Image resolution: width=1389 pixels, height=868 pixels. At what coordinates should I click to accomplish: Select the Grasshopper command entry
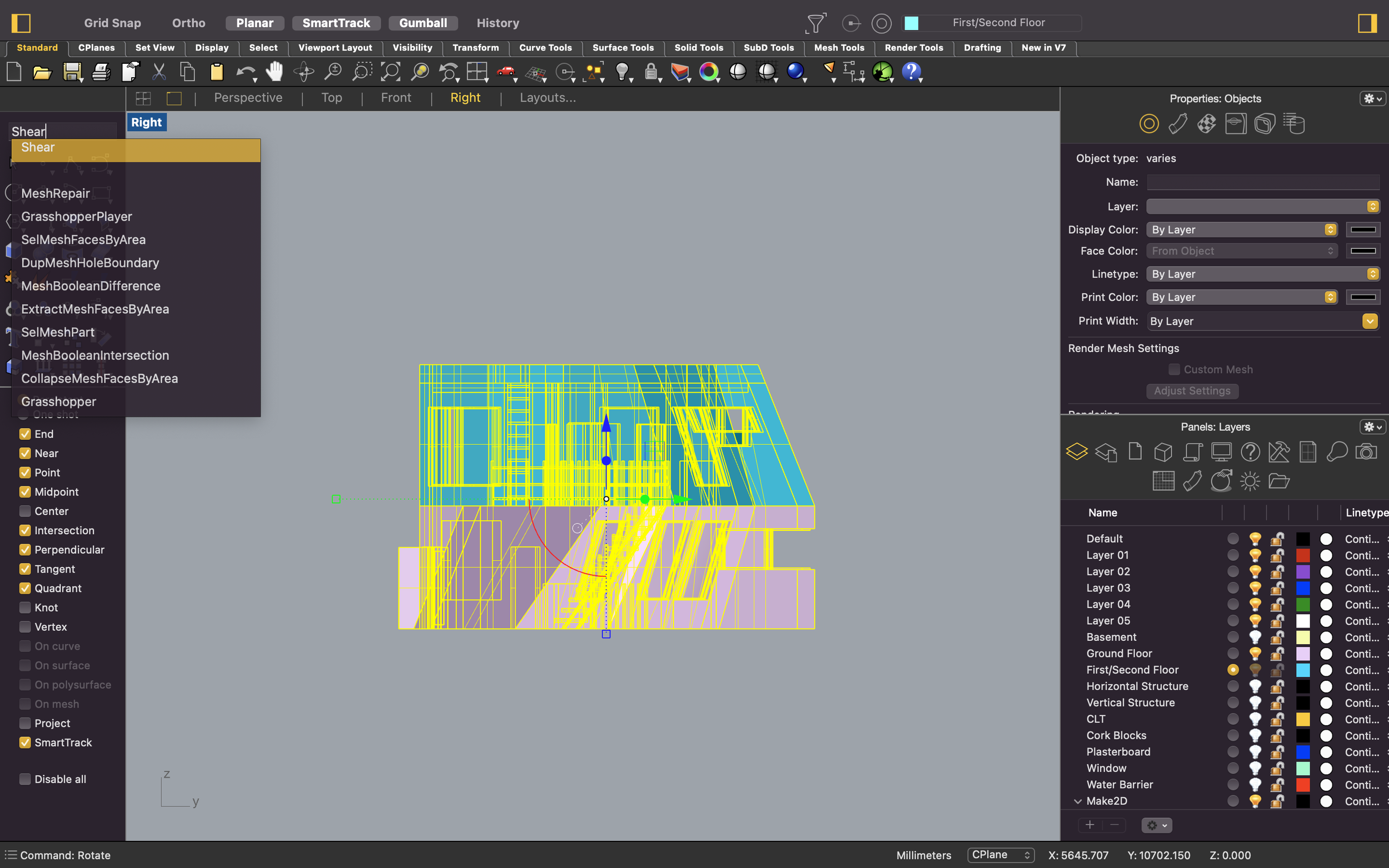(x=59, y=401)
